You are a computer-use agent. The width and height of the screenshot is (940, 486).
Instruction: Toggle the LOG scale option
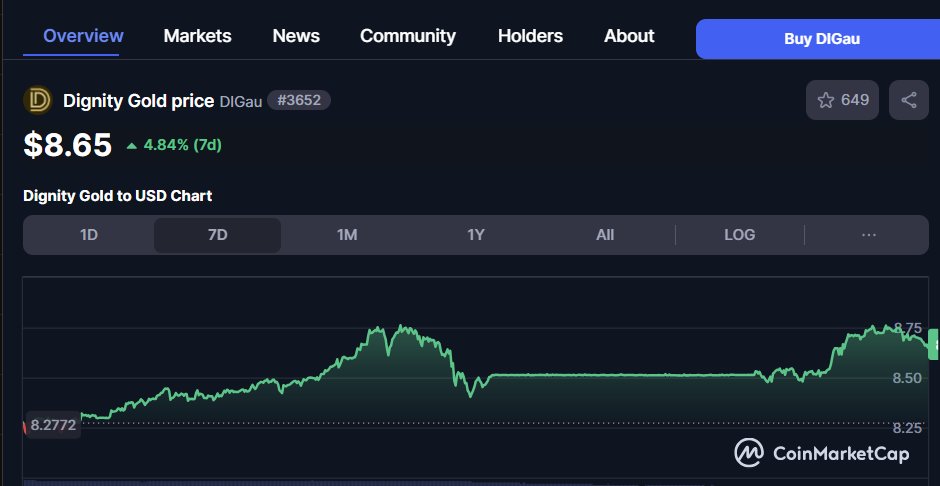point(740,235)
